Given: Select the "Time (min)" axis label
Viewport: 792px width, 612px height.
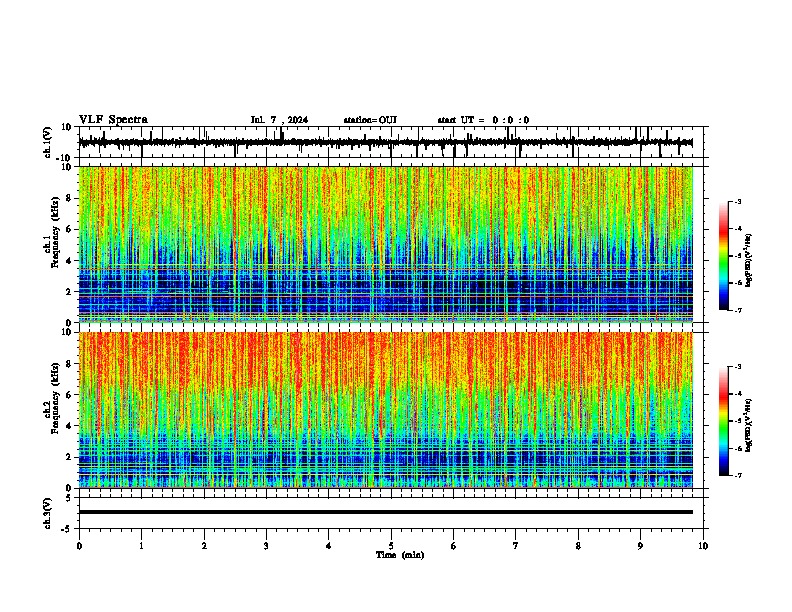Looking at the screenshot, I should (x=400, y=555).
